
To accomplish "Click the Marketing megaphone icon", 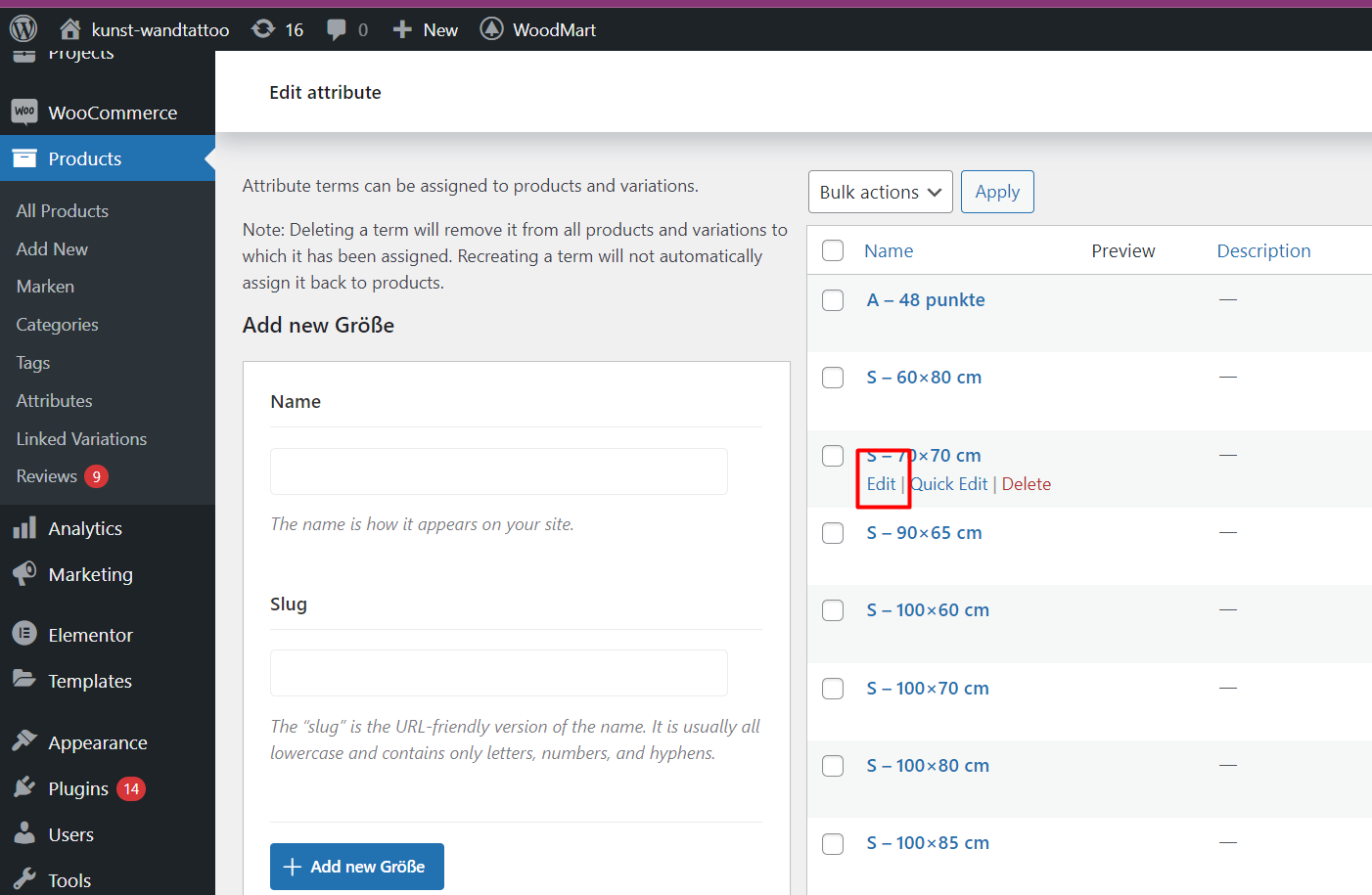I will [x=24, y=574].
